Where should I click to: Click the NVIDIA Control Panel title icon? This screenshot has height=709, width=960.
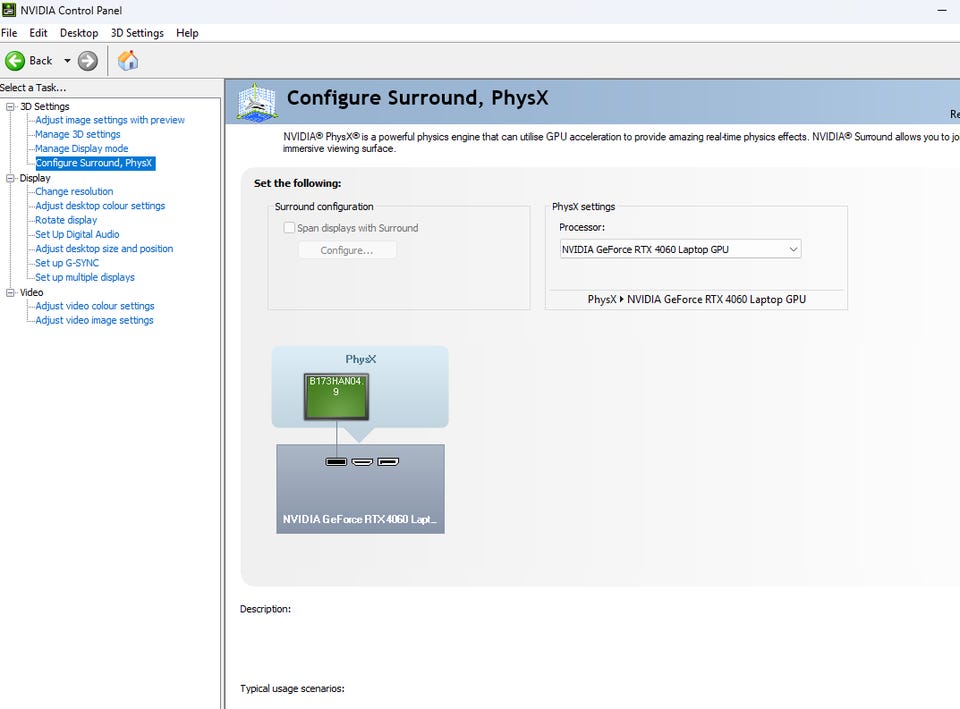pos(9,10)
